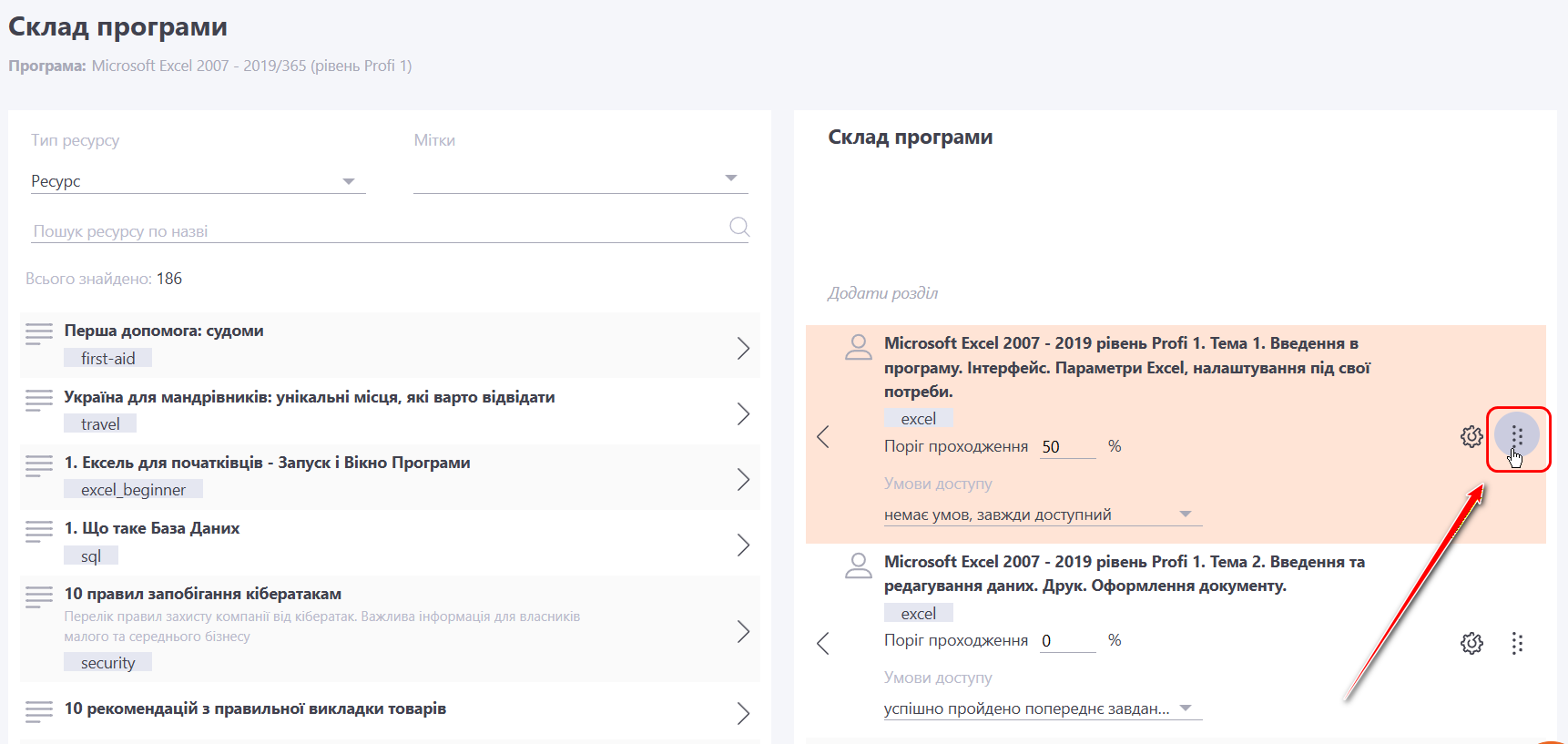This screenshot has height=744, width=1568.
Task: Open settings gear for Тема 1 item
Action: [1471, 436]
